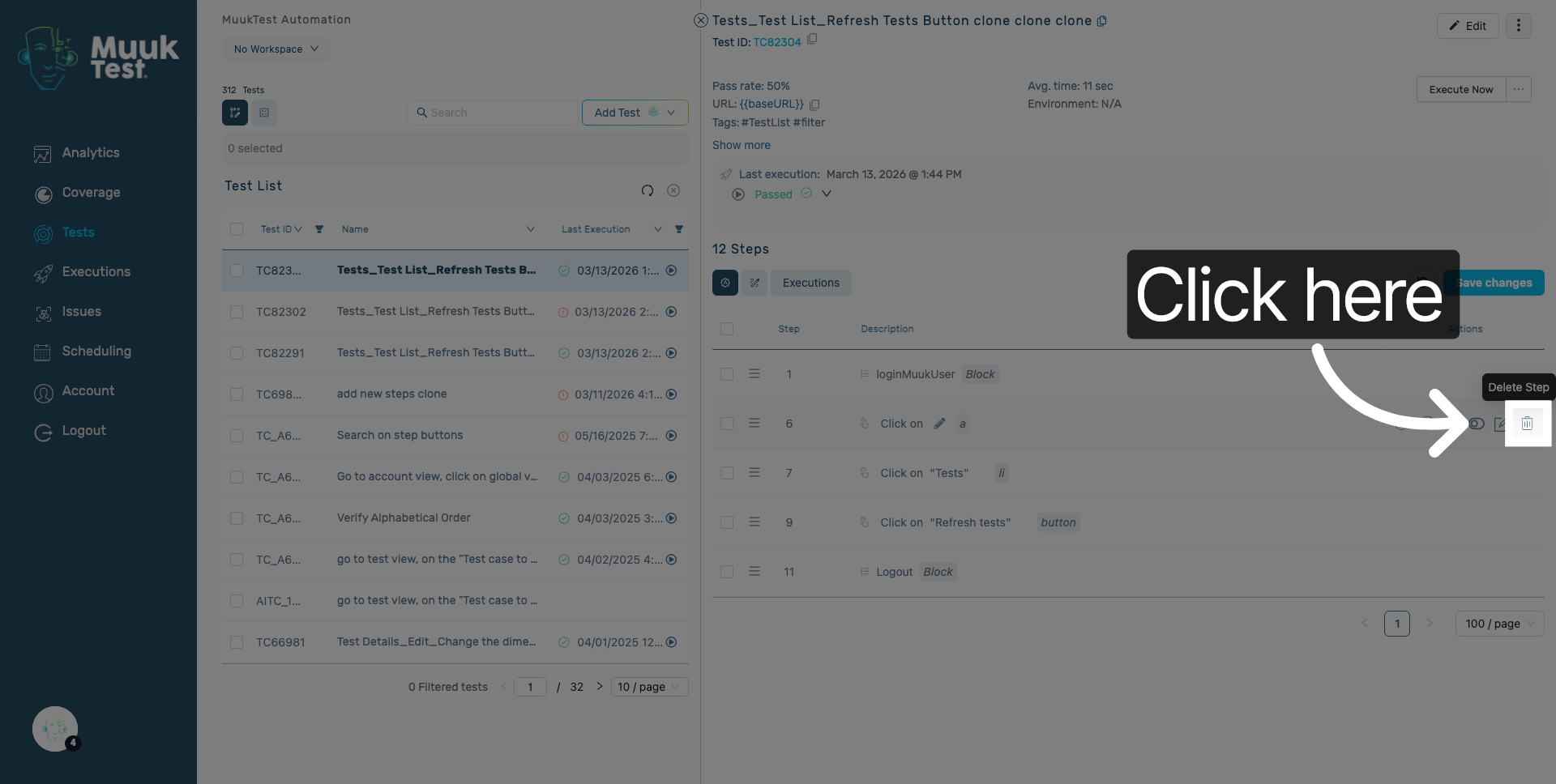
Task: Switch to Executions tab above steps table
Action: coord(811,283)
